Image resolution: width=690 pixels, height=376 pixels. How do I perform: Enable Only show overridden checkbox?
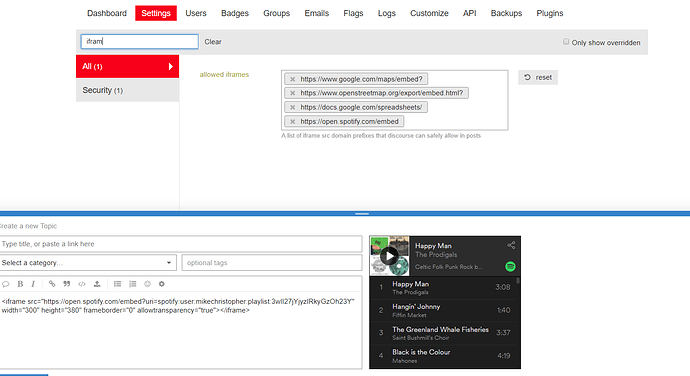point(566,42)
